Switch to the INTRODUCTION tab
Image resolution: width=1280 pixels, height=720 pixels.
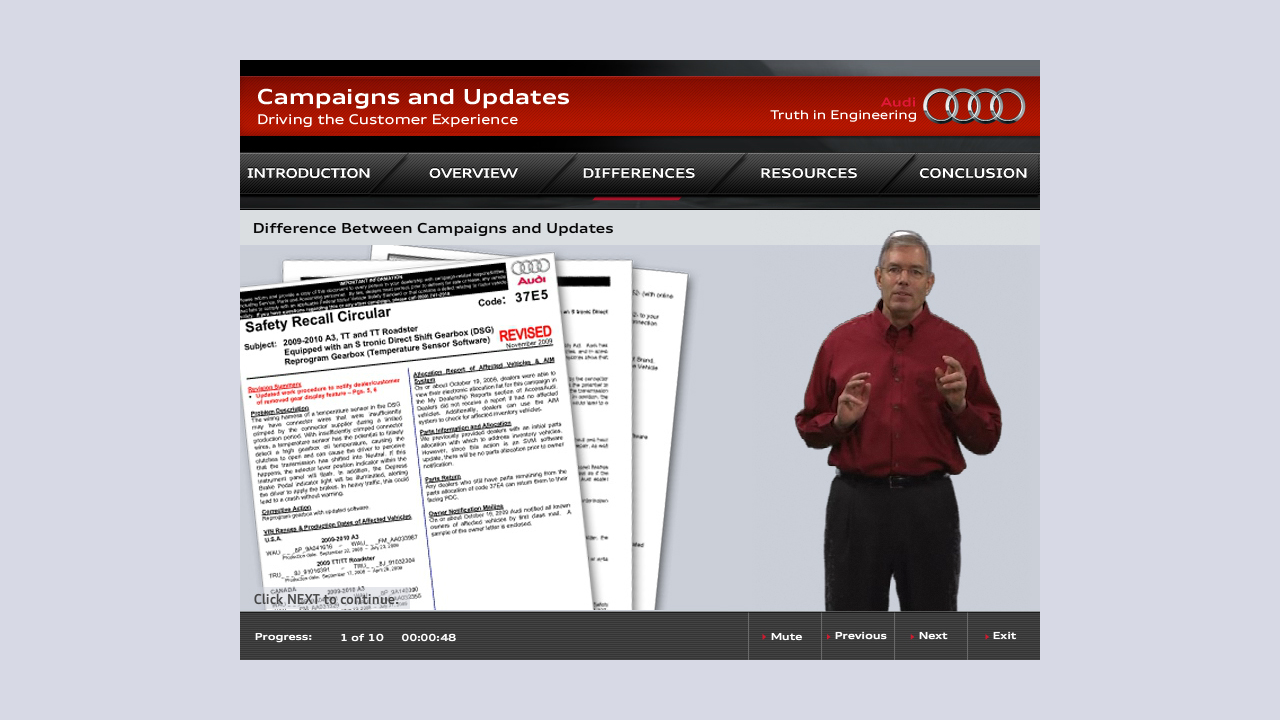(309, 172)
